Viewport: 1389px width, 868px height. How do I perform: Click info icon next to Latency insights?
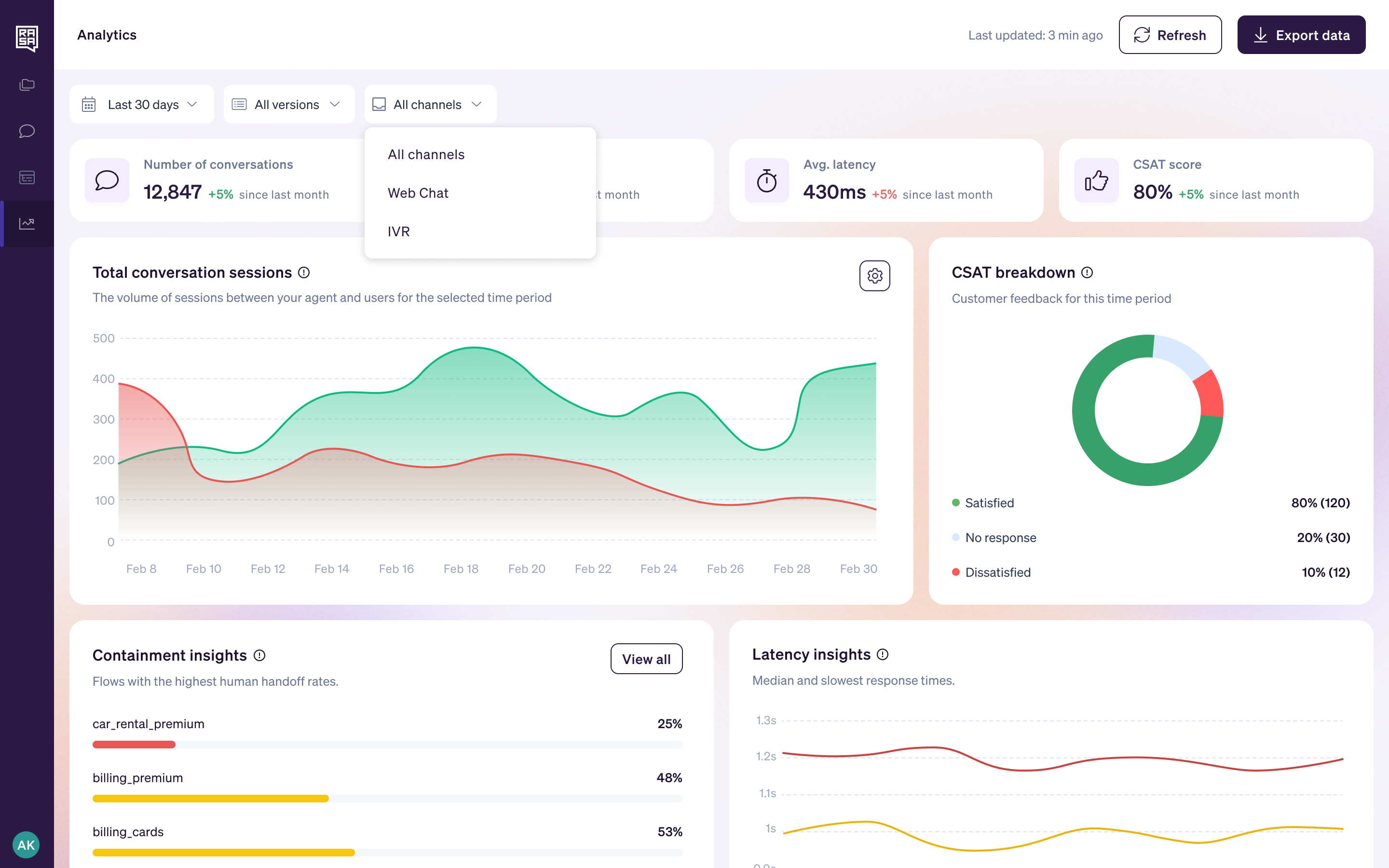(883, 654)
